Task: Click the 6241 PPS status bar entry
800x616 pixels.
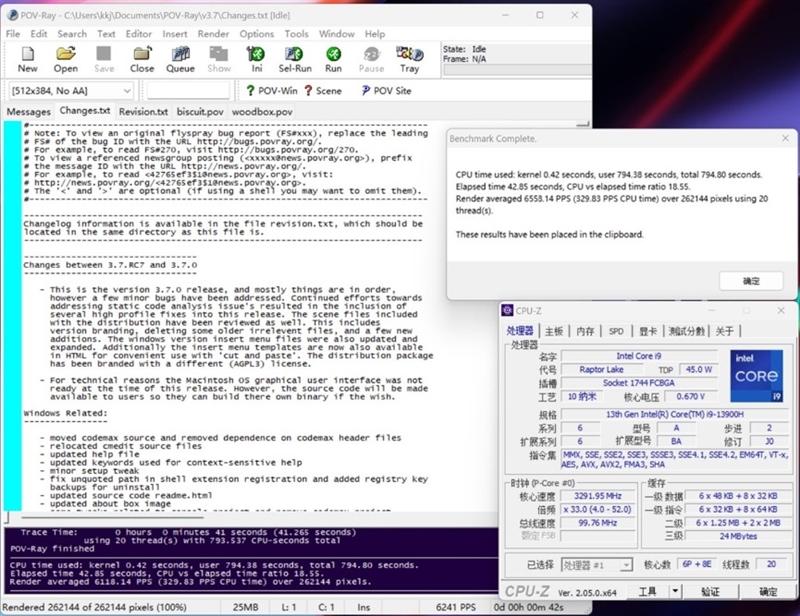Action: (x=456, y=607)
